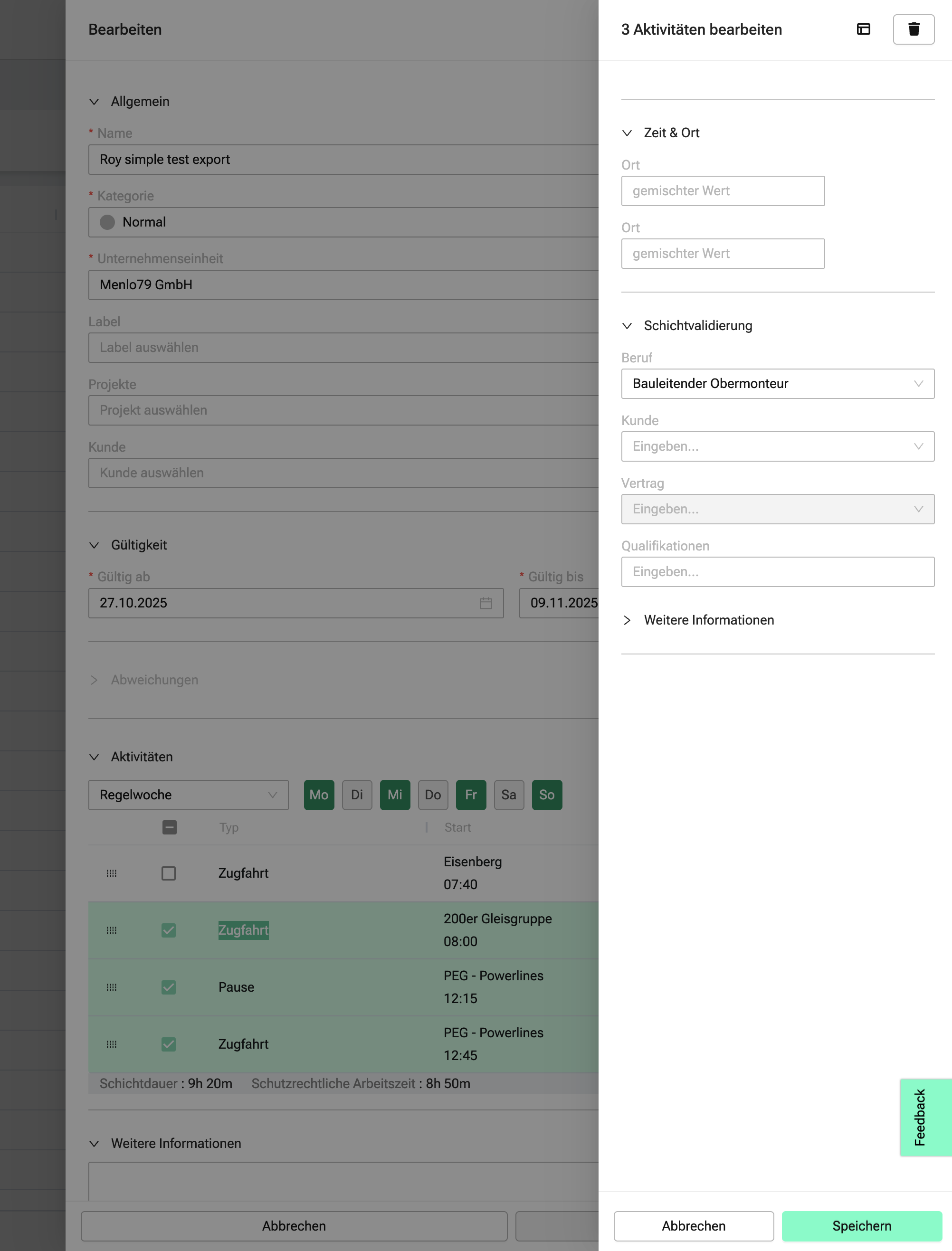Image resolution: width=952 pixels, height=1251 pixels.
Task: Toggle the select-all header checkbox
Action: point(169,827)
